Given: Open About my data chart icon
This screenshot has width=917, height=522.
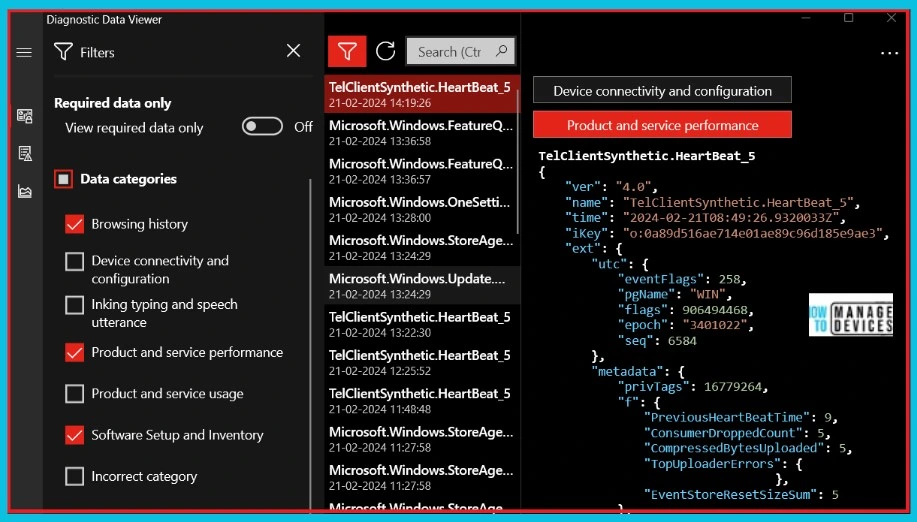Looking at the screenshot, I should point(25,191).
